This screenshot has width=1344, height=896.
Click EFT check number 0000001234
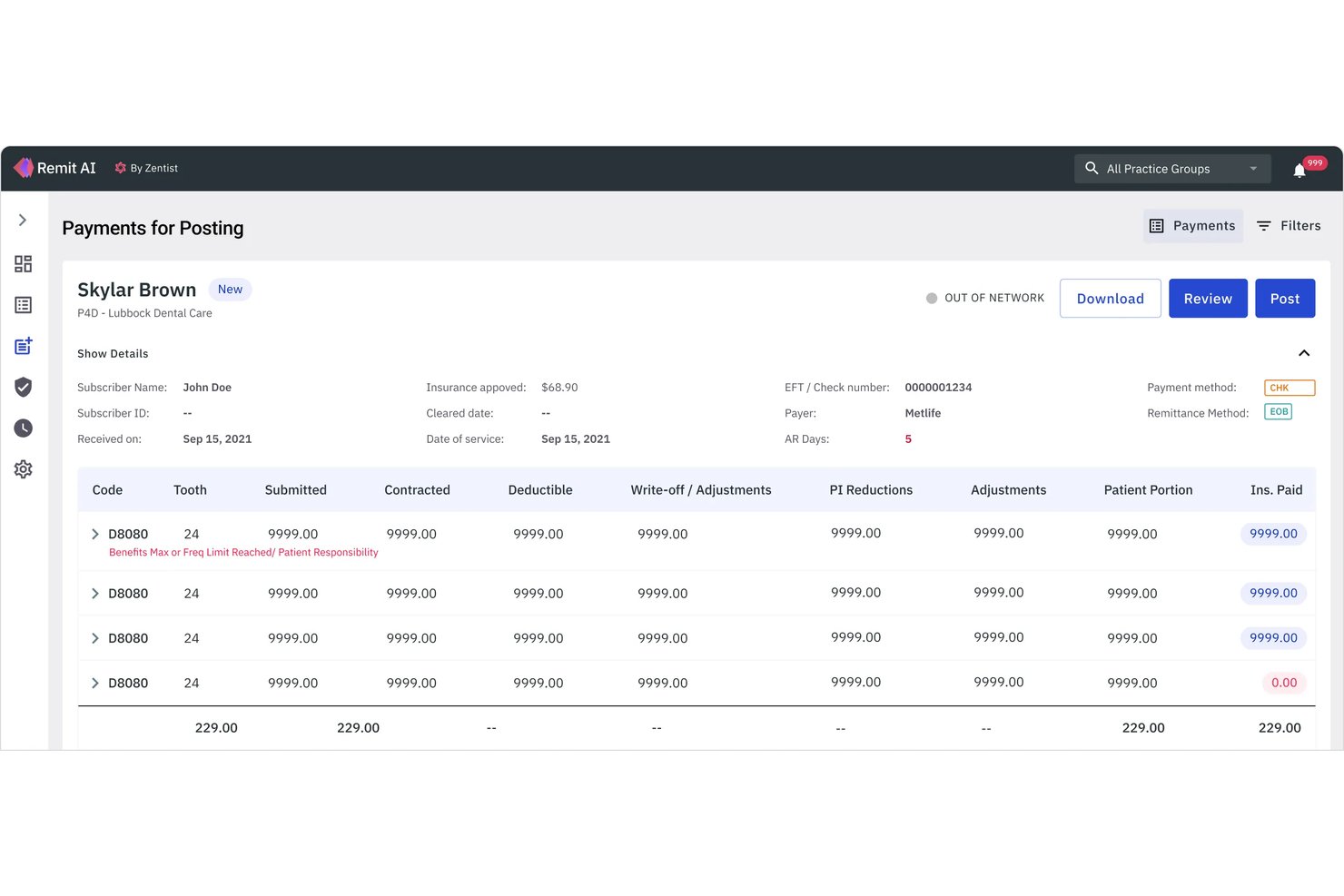pos(938,388)
